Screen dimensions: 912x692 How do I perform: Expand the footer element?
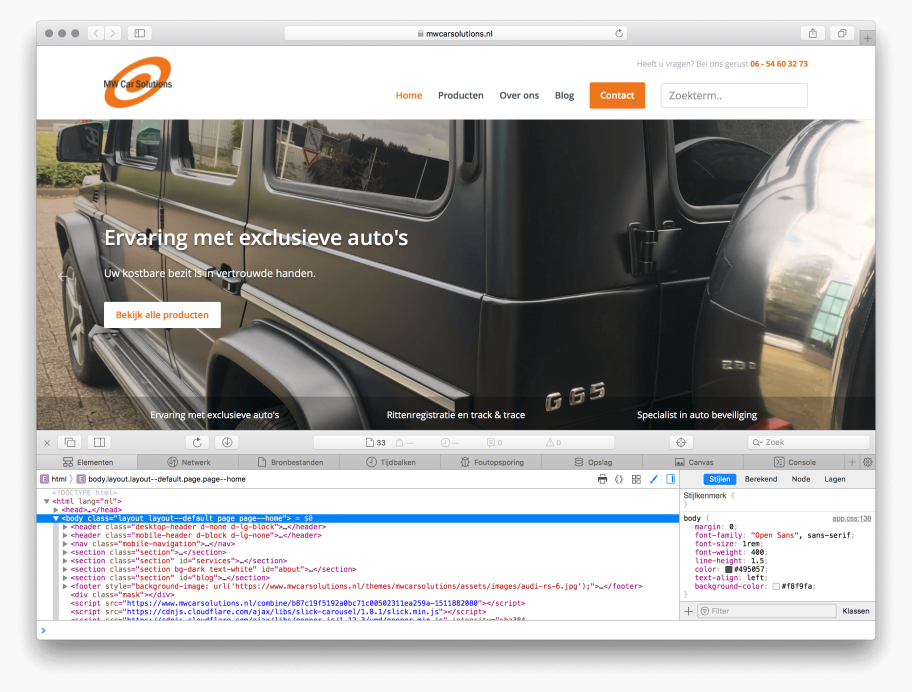pyautogui.click(x=65, y=586)
